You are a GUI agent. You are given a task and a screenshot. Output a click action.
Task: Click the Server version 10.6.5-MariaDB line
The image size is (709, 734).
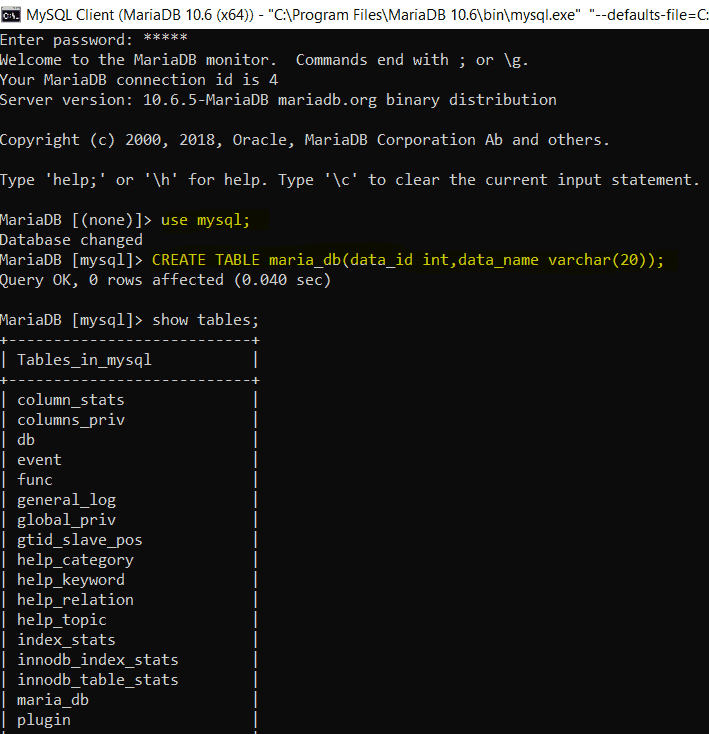point(278,100)
